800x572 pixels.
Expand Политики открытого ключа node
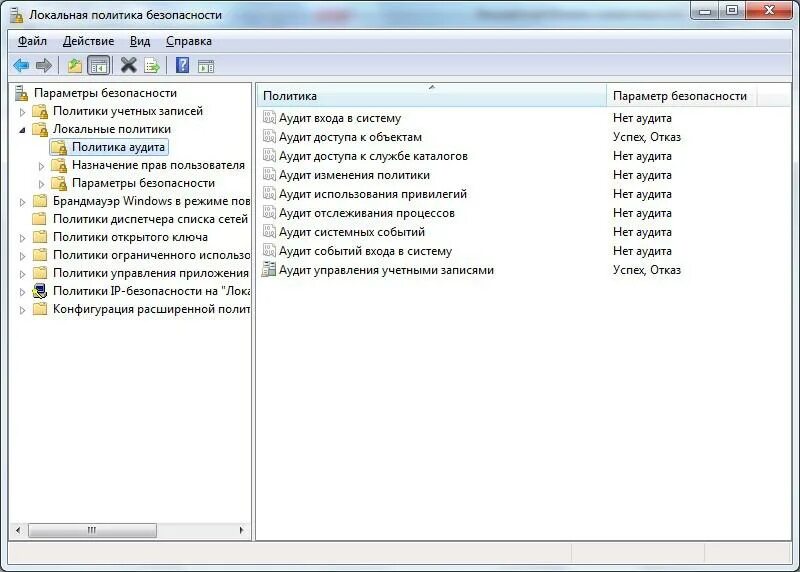(22, 238)
